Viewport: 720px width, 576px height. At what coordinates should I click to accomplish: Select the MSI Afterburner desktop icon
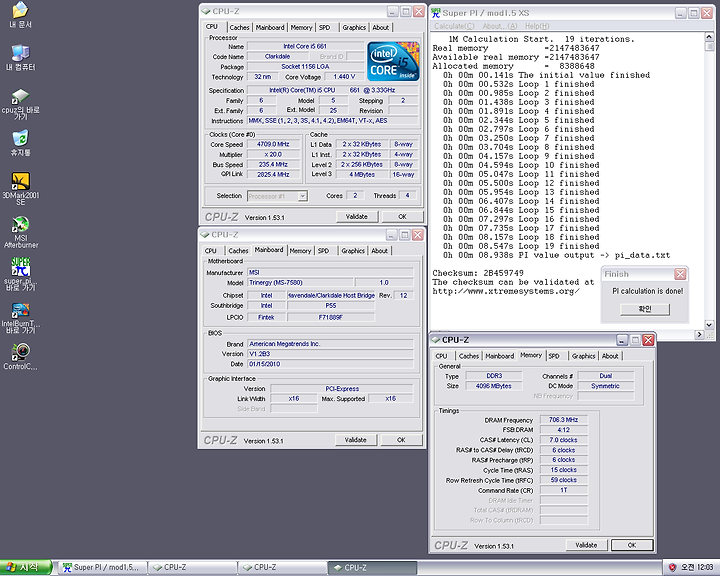[x=20, y=232]
